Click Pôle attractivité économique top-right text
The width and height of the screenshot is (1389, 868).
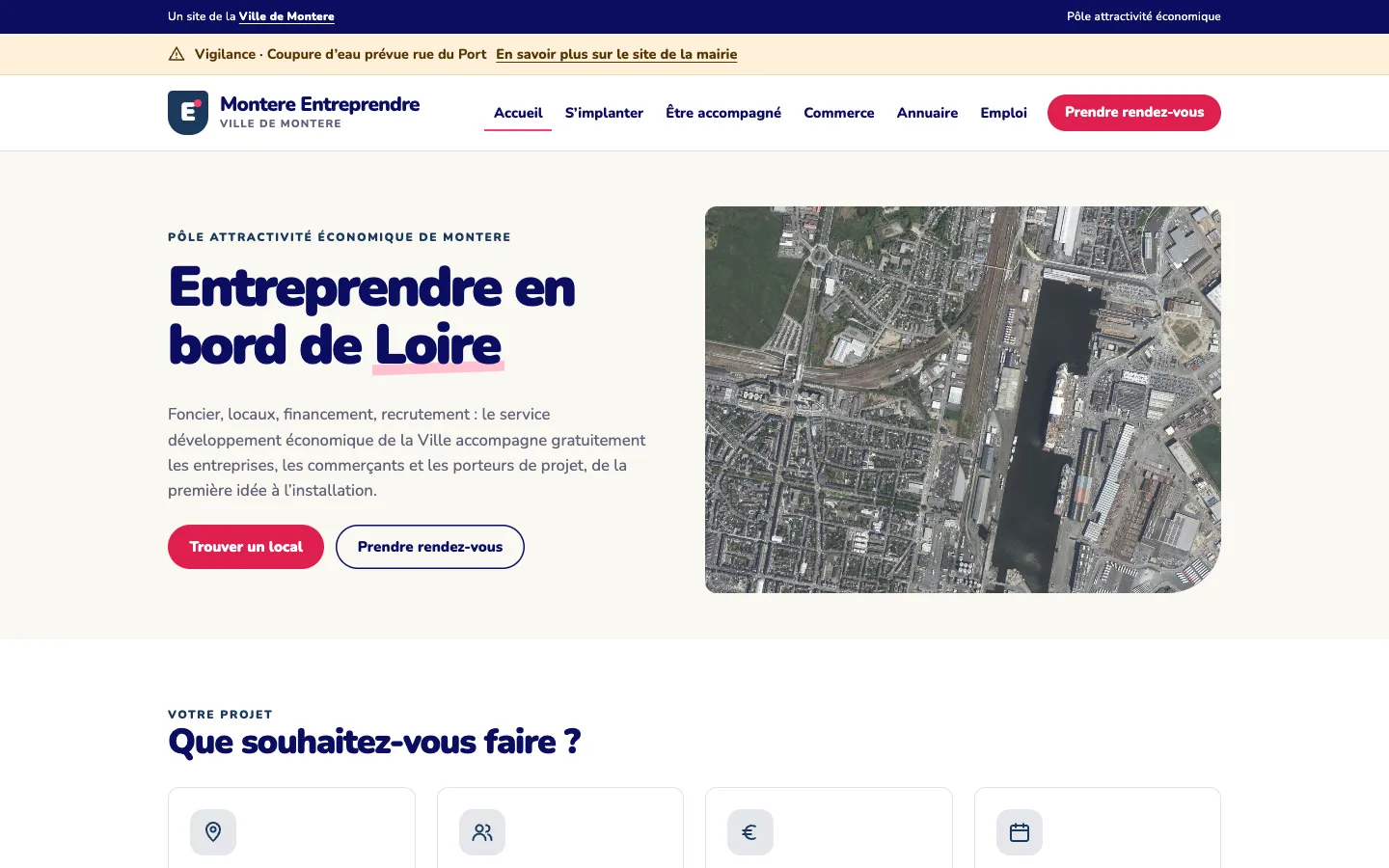point(1144,16)
